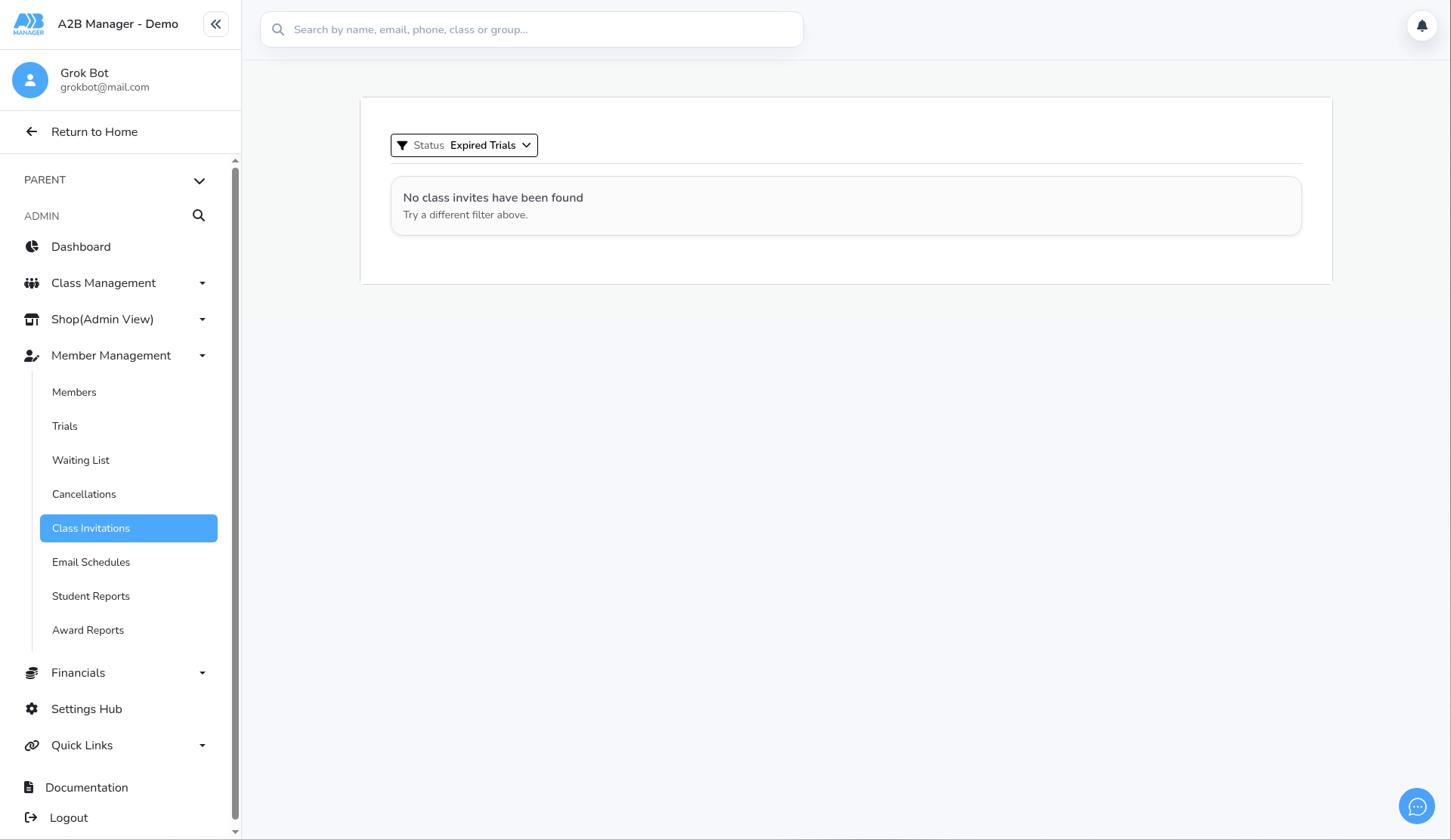1451x840 pixels.
Task: Click the admin menu search icon
Action: pos(199,215)
